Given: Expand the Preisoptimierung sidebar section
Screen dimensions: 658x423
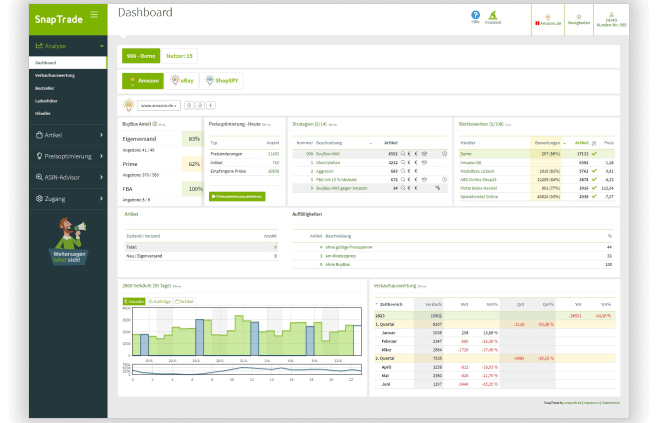Looking at the screenshot, I should 68,156.
